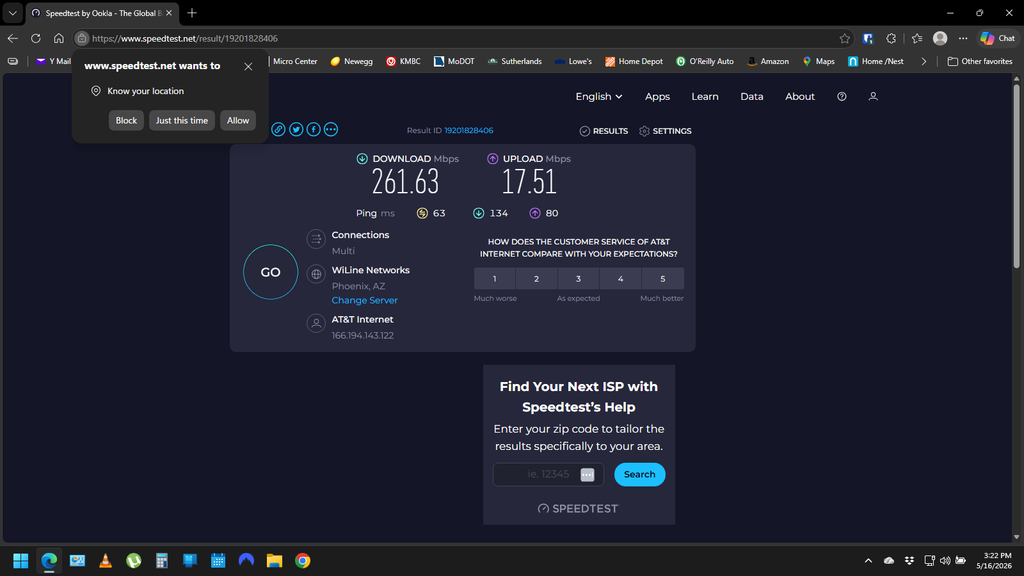Choose Just this time for location
The width and height of the screenshot is (1024, 576).
pyautogui.click(x=182, y=120)
